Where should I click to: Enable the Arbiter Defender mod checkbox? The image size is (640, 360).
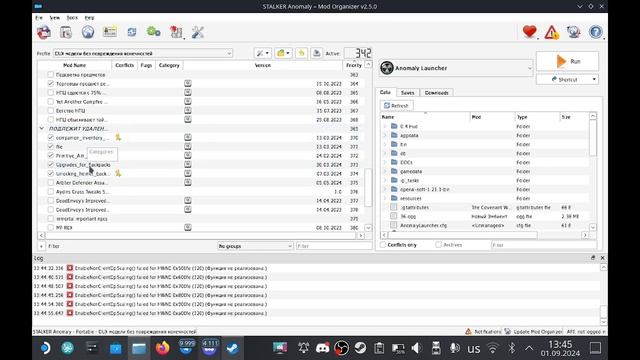coord(51,182)
